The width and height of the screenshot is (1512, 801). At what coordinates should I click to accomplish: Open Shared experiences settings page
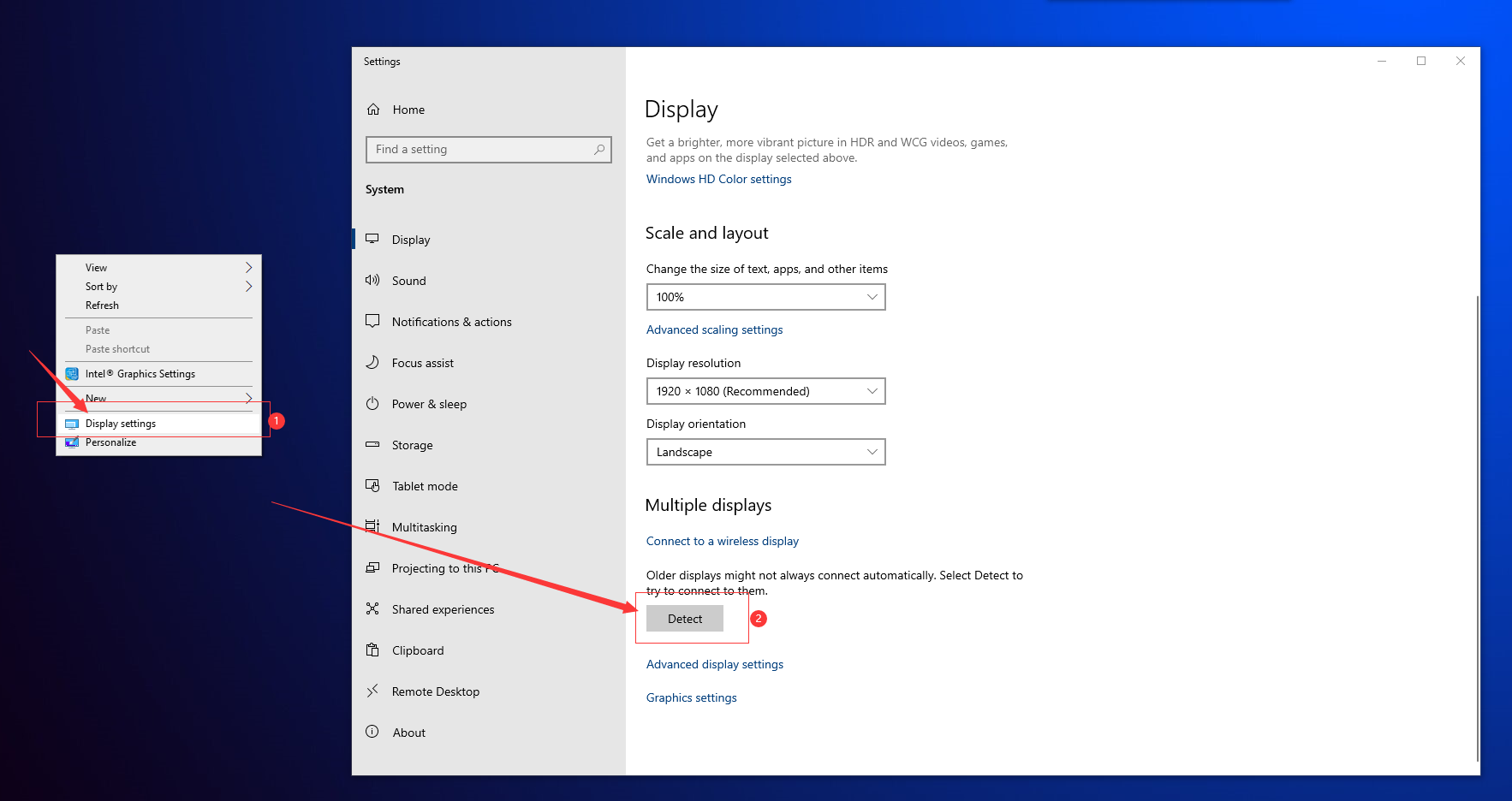pos(489,609)
